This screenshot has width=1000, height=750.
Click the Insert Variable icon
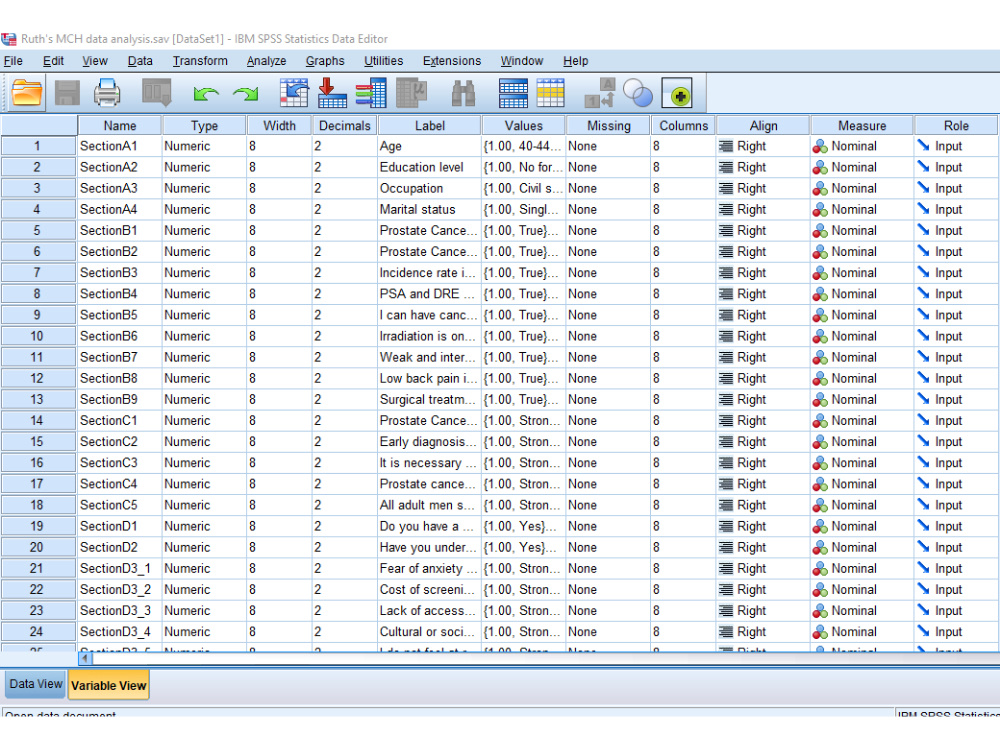click(x=550, y=93)
